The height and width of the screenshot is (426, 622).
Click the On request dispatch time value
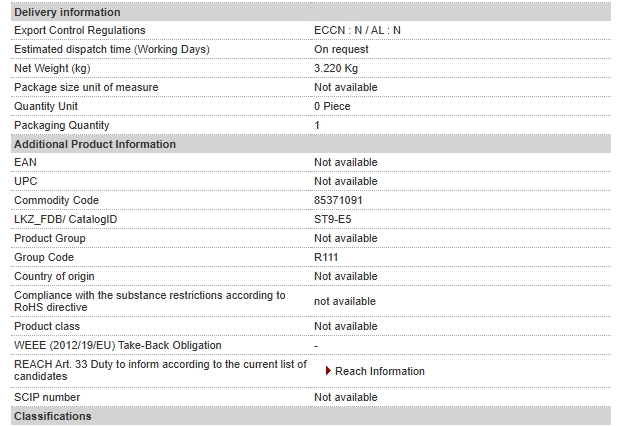pos(341,50)
